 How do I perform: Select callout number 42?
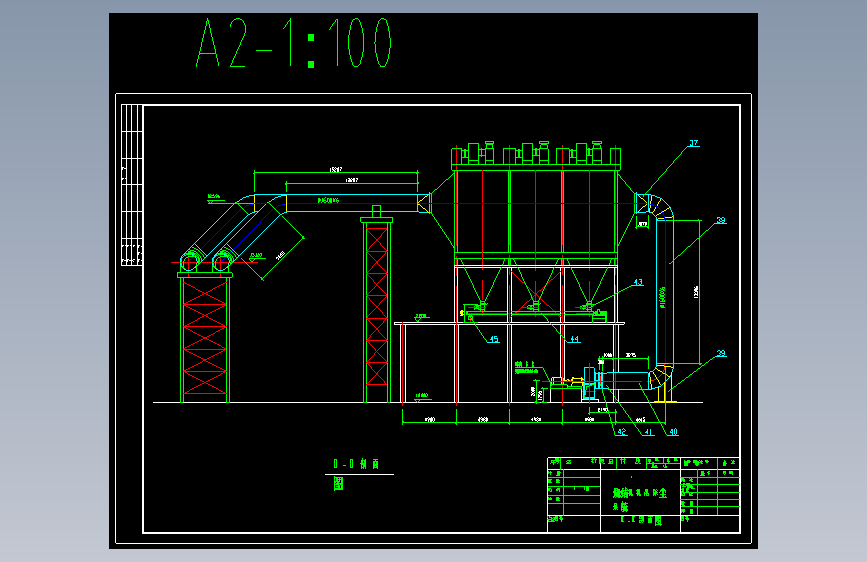621,432
